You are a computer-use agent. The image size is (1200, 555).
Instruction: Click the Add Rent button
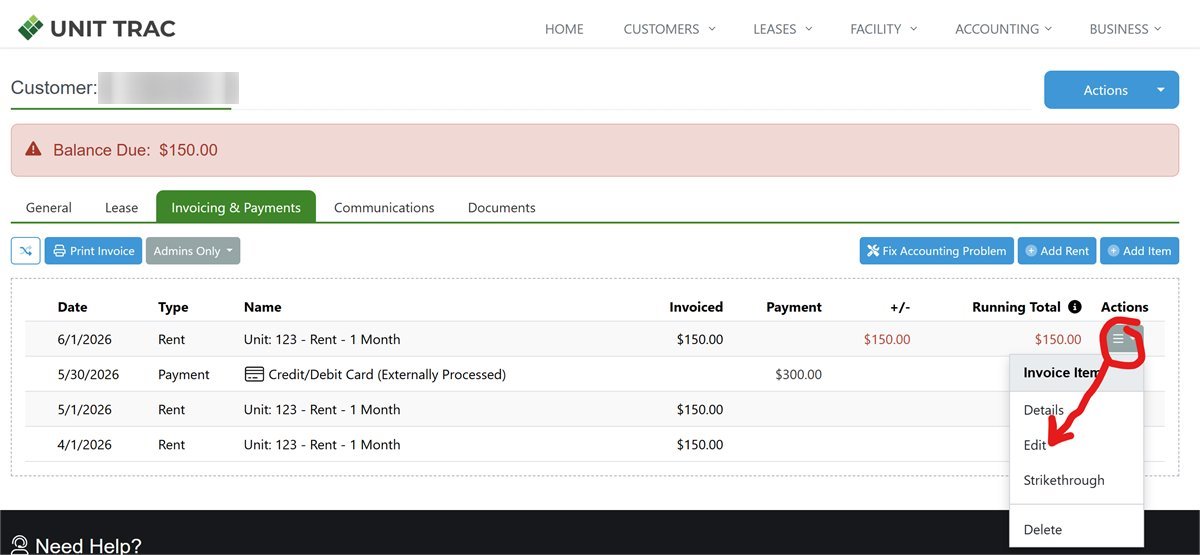[1057, 251]
